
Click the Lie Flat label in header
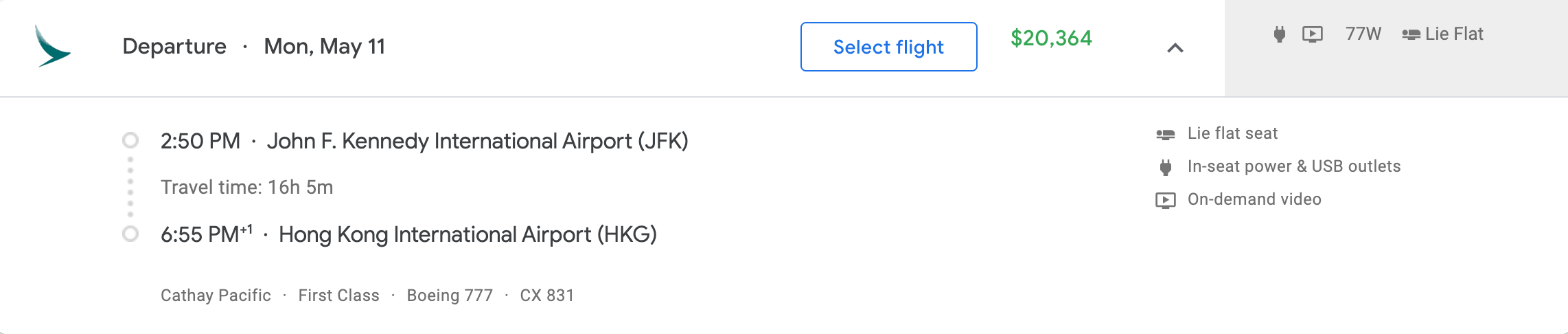coord(1454,34)
